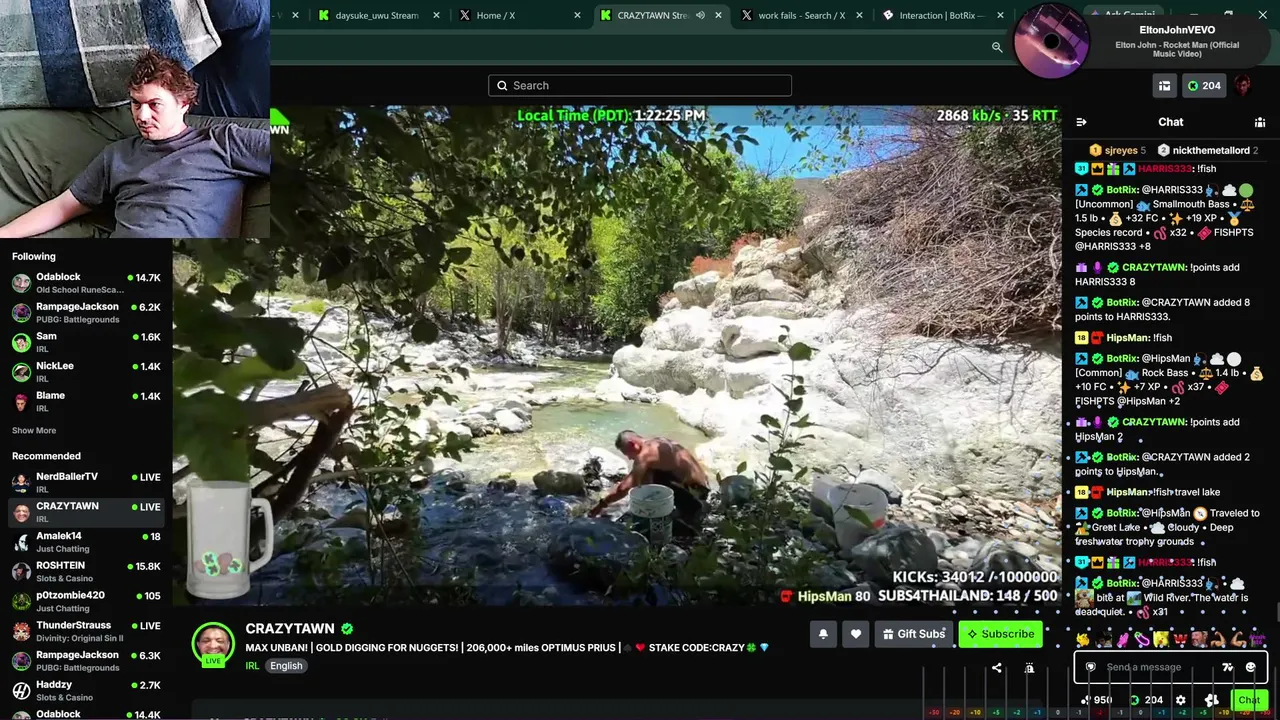Screen dimensions: 1280x720
Task: Open Blame's channel from the Following list
Action: 86,402
